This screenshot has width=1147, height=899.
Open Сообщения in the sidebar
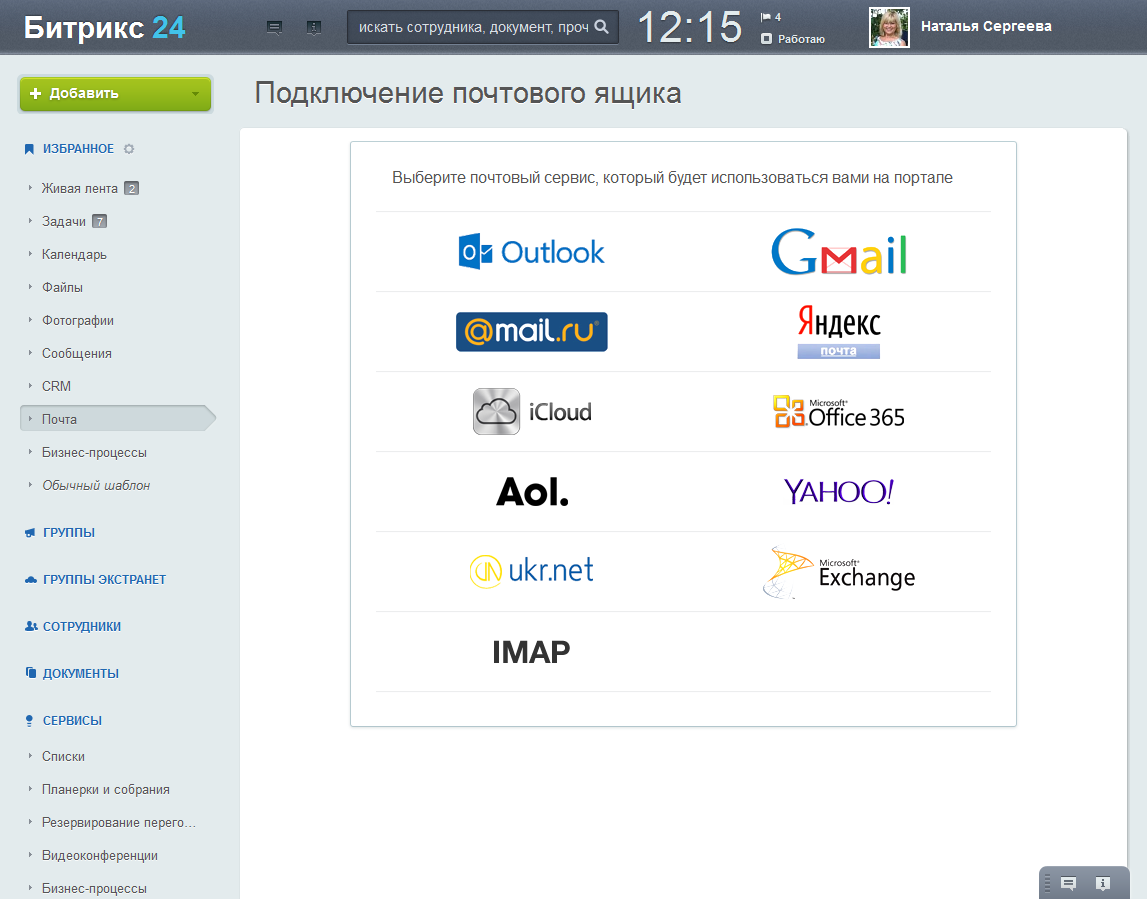(x=77, y=353)
